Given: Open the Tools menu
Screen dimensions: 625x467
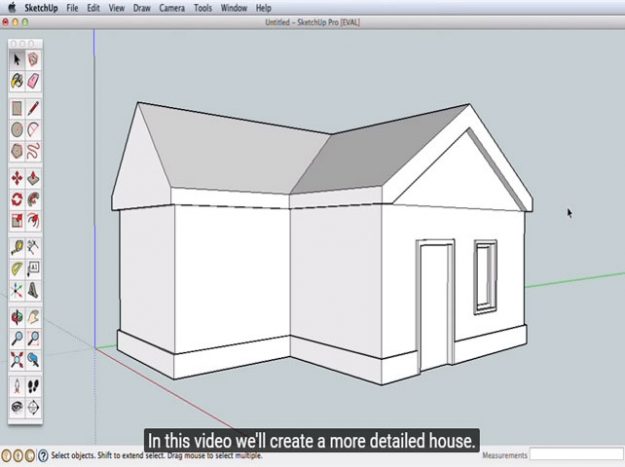Looking at the screenshot, I should tap(203, 7).
